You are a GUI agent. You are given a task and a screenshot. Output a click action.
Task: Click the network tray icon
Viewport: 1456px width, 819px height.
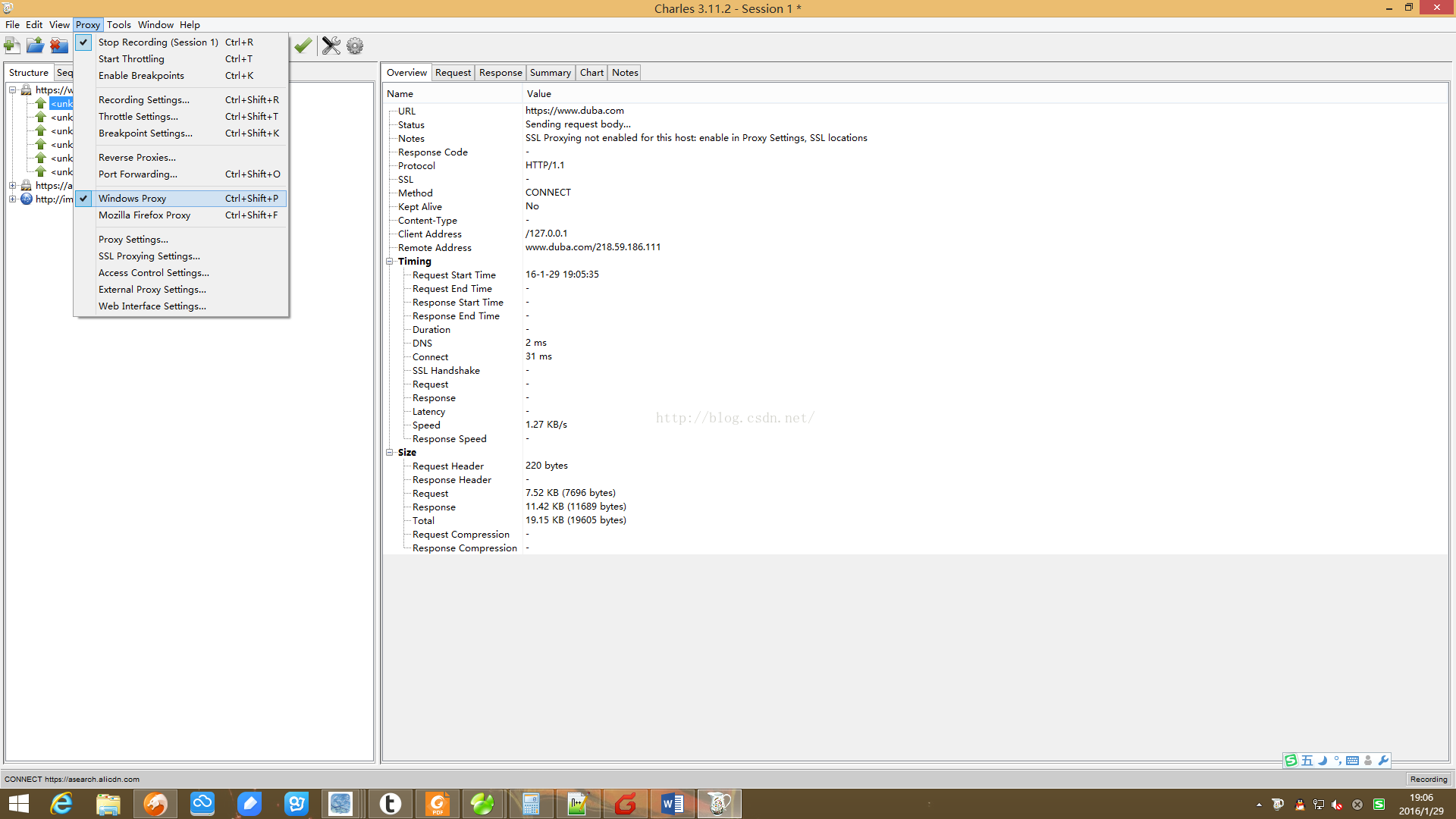point(1319,805)
